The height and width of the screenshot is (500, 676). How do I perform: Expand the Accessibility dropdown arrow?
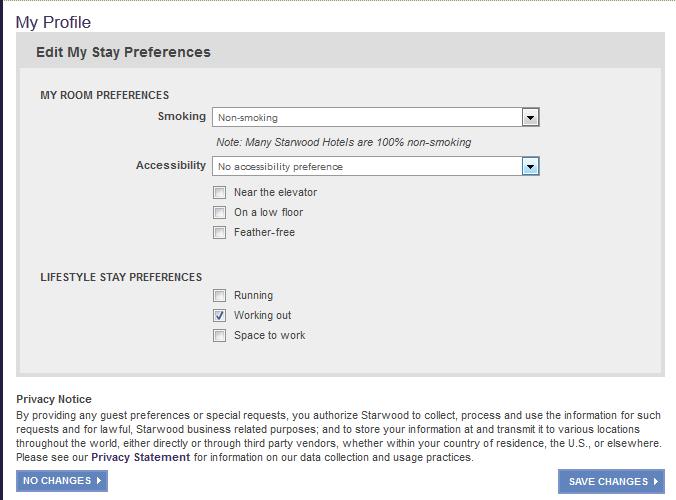(531, 166)
